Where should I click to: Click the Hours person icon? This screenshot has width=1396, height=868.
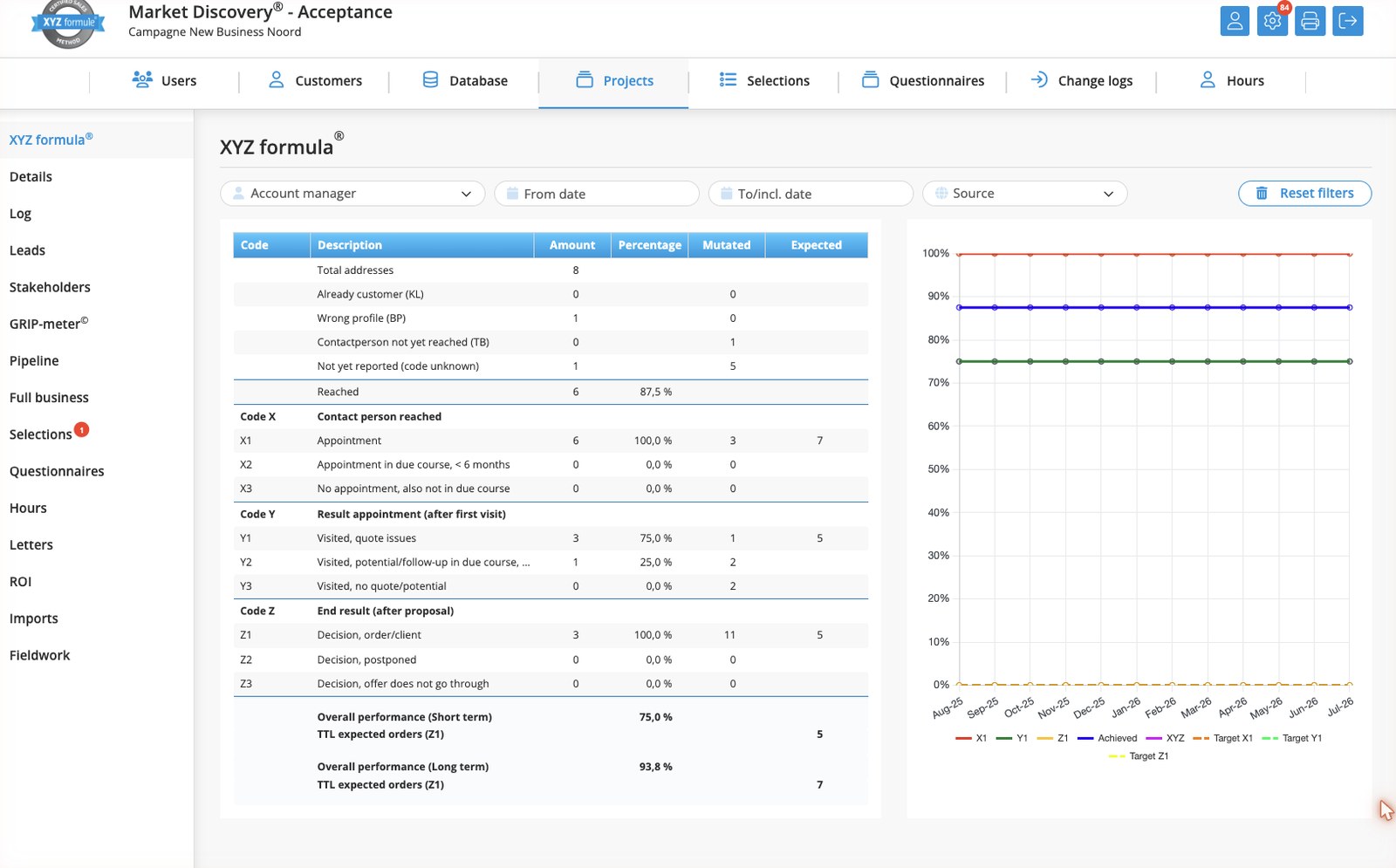point(1208,79)
